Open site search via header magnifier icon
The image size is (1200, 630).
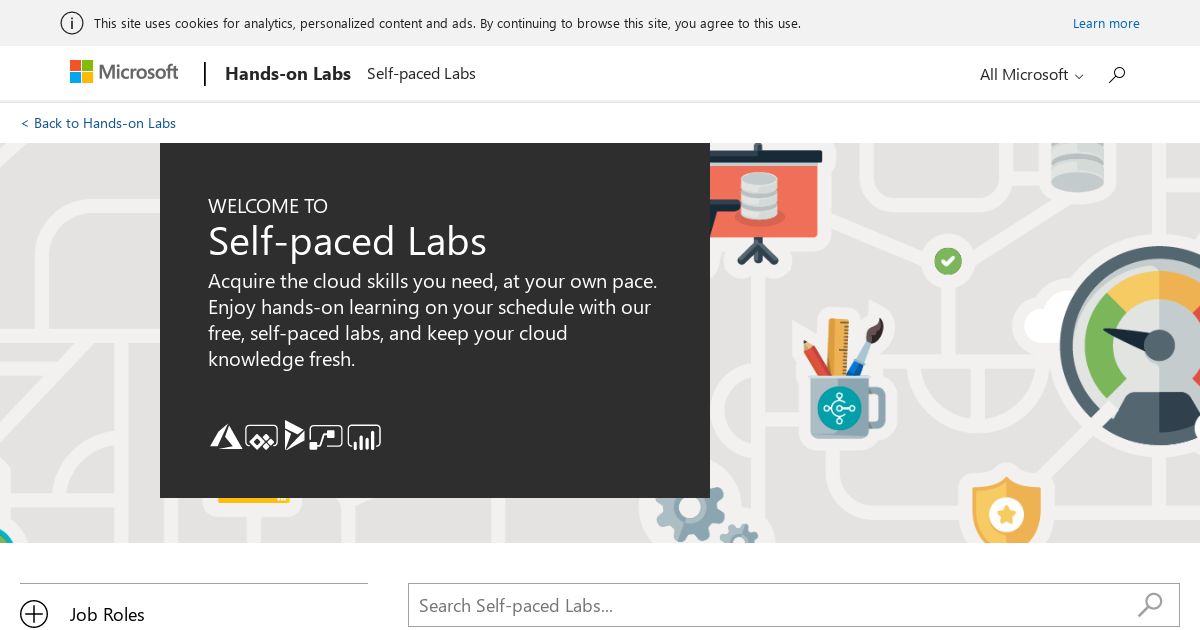click(1117, 74)
